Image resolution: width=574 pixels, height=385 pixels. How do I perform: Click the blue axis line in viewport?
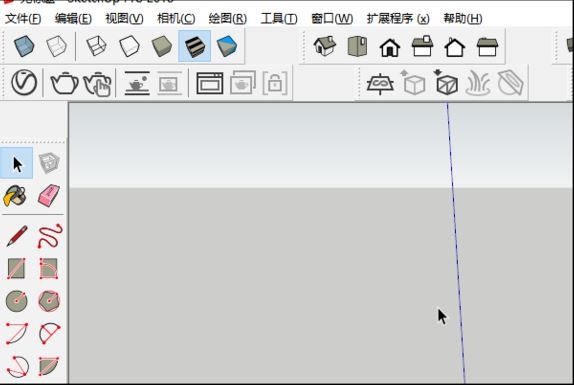tap(456, 242)
